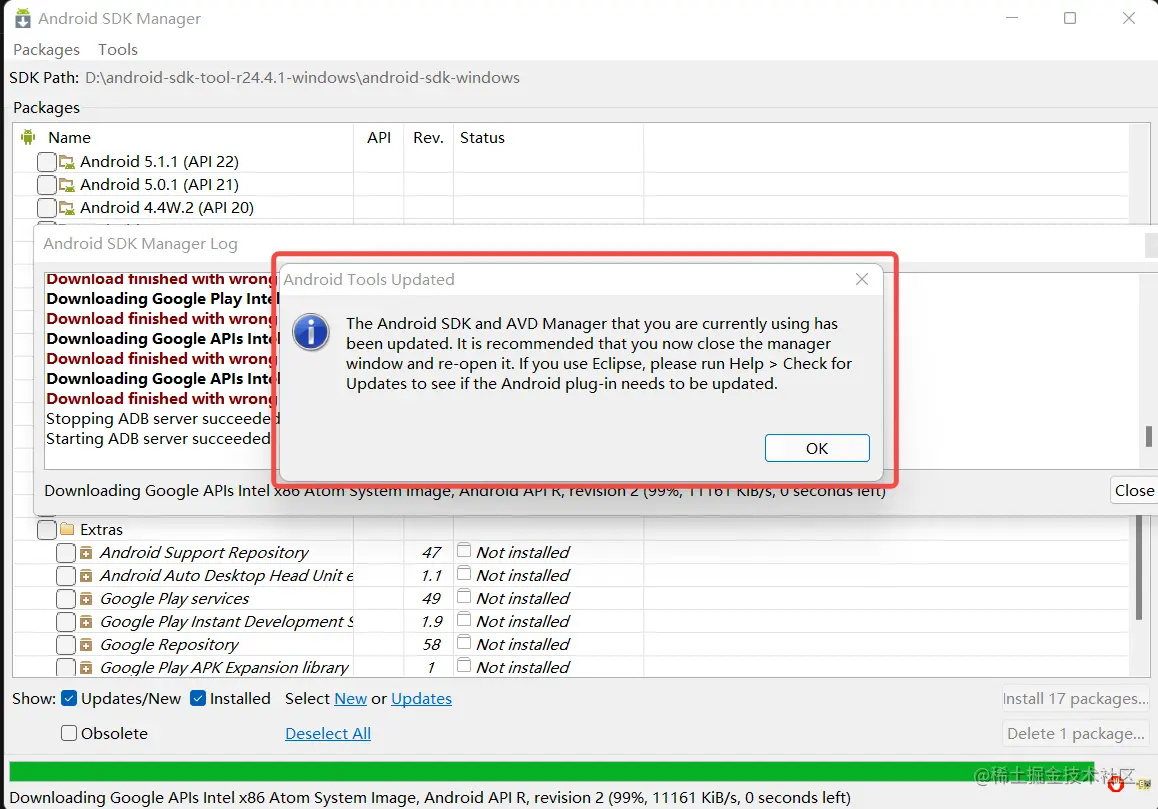Click Delete 1 package button
This screenshot has height=809, width=1158.
point(1075,734)
